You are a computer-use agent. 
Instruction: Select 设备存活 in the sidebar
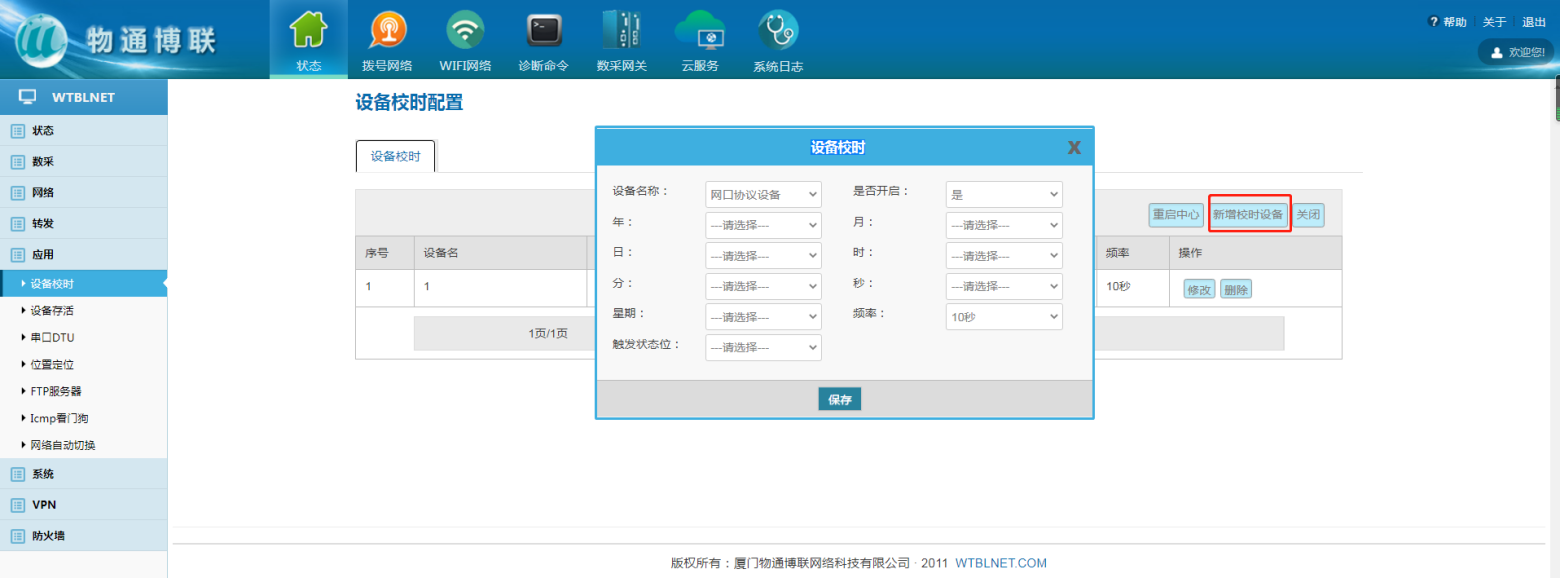click(x=52, y=311)
